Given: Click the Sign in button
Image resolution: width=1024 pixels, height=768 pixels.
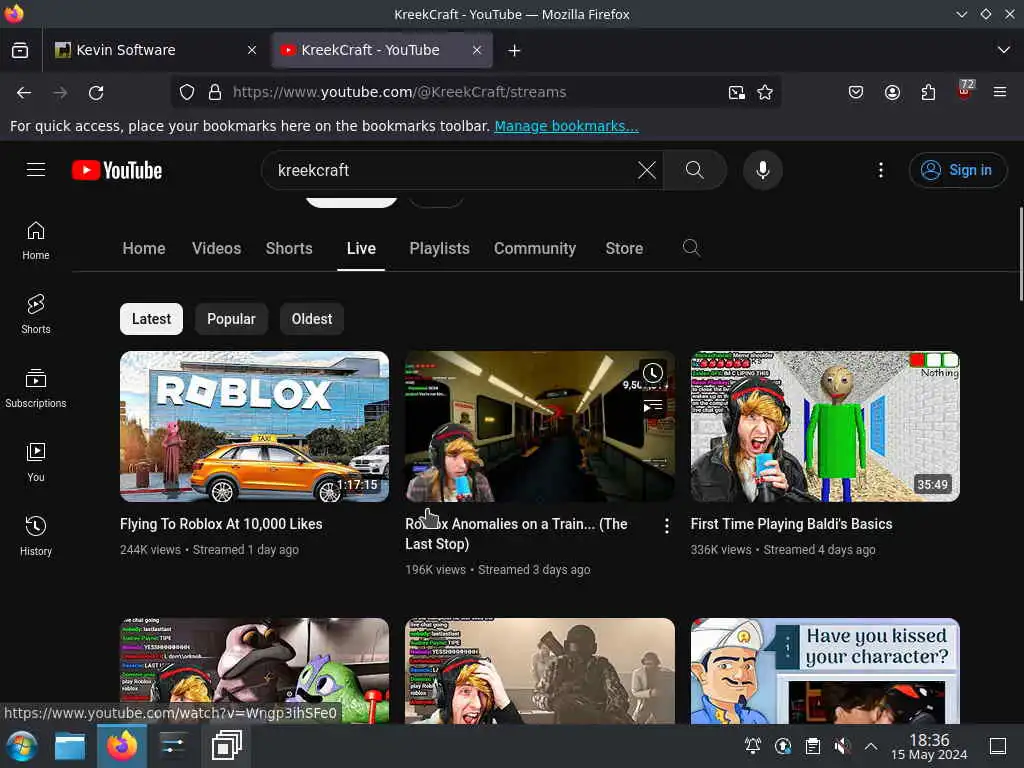Looking at the screenshot, I should pyautogui.click(x=957, y=170).
